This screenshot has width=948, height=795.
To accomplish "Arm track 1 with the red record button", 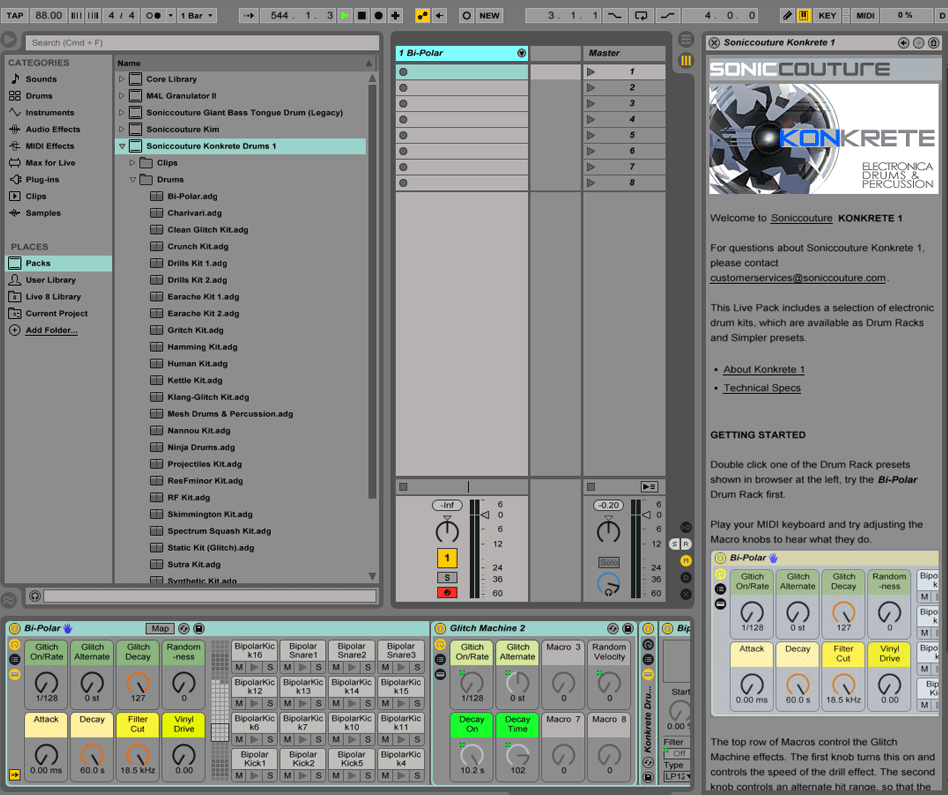I will [447, 592].
